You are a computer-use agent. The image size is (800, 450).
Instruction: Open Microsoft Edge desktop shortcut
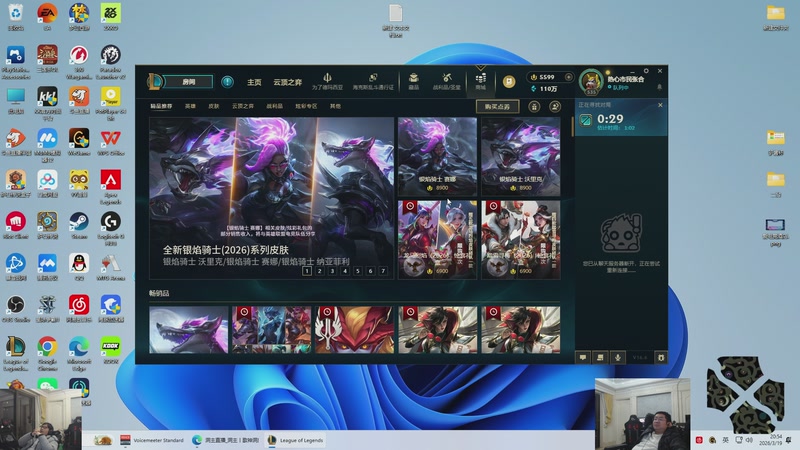(x=79, y=353)
